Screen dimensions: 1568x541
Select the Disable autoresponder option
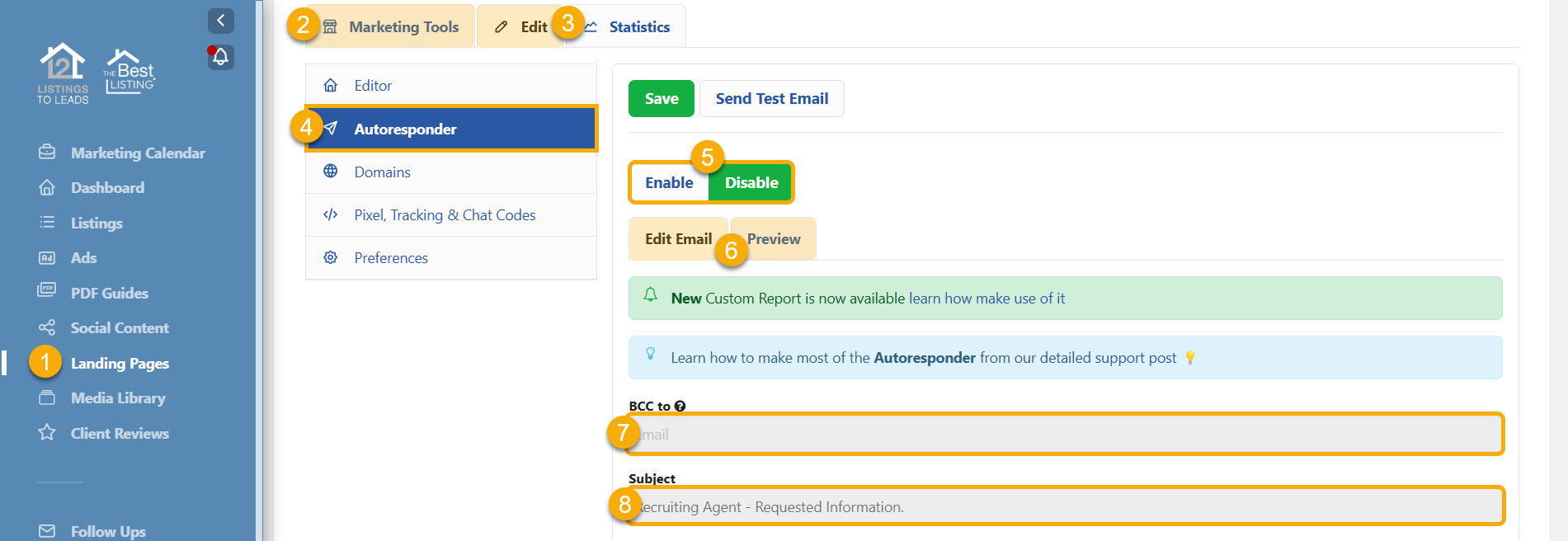(x=751, y=183)
